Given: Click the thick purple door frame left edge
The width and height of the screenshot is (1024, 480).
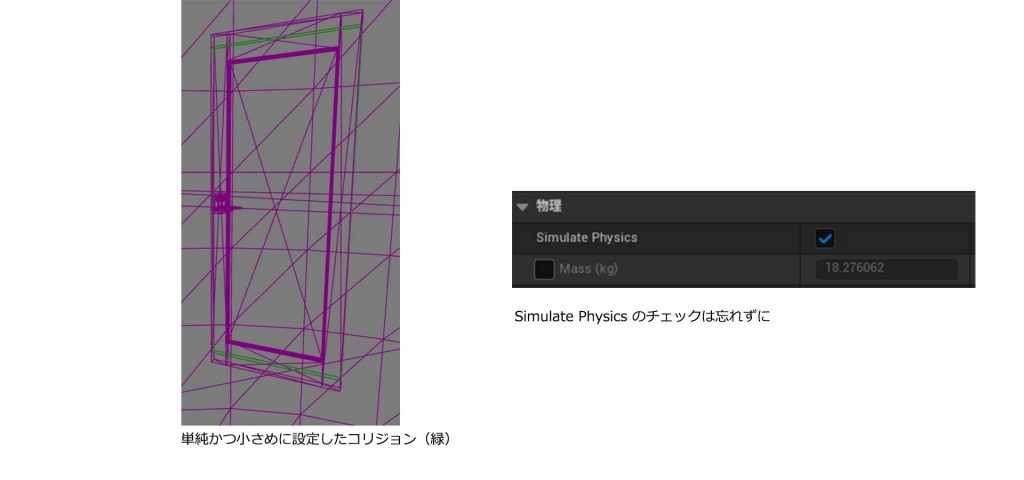Looking at the screenshot, I should point(228,201).
